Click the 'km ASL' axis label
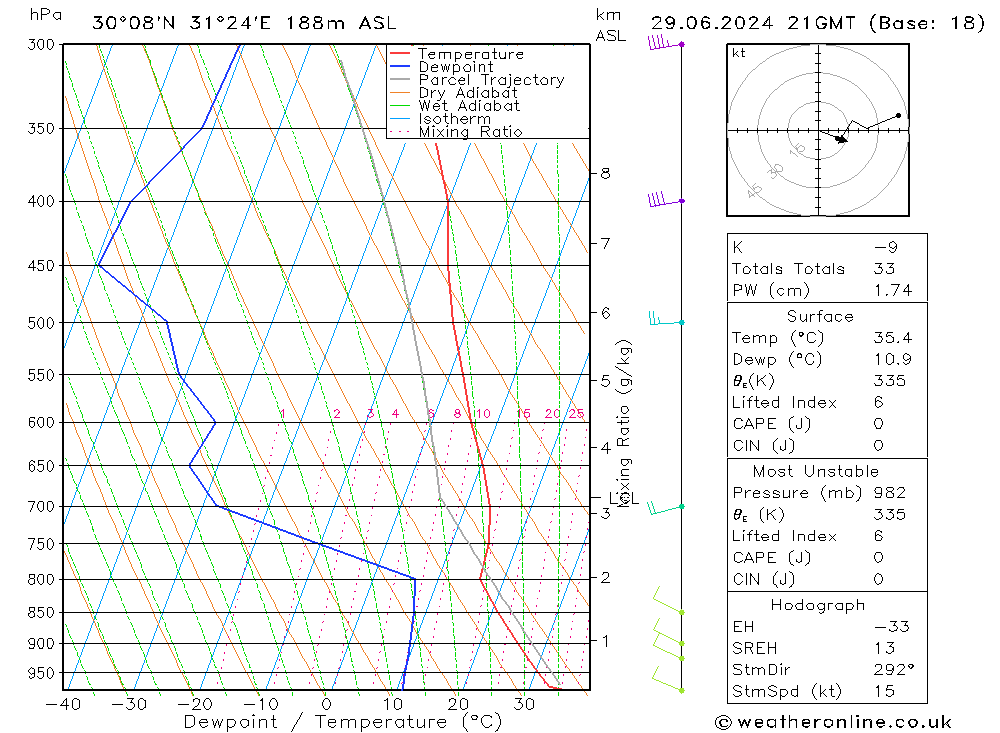The image size is (1000, 733). click(x=610, y=26)
